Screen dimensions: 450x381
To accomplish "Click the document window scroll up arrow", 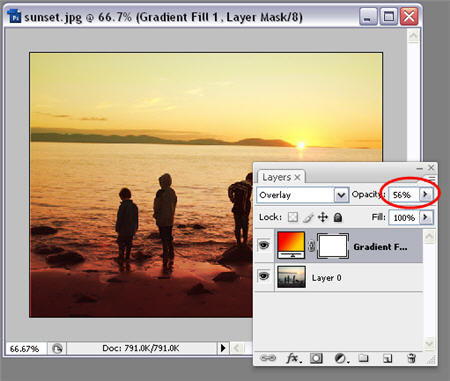I will click(413, 36).
